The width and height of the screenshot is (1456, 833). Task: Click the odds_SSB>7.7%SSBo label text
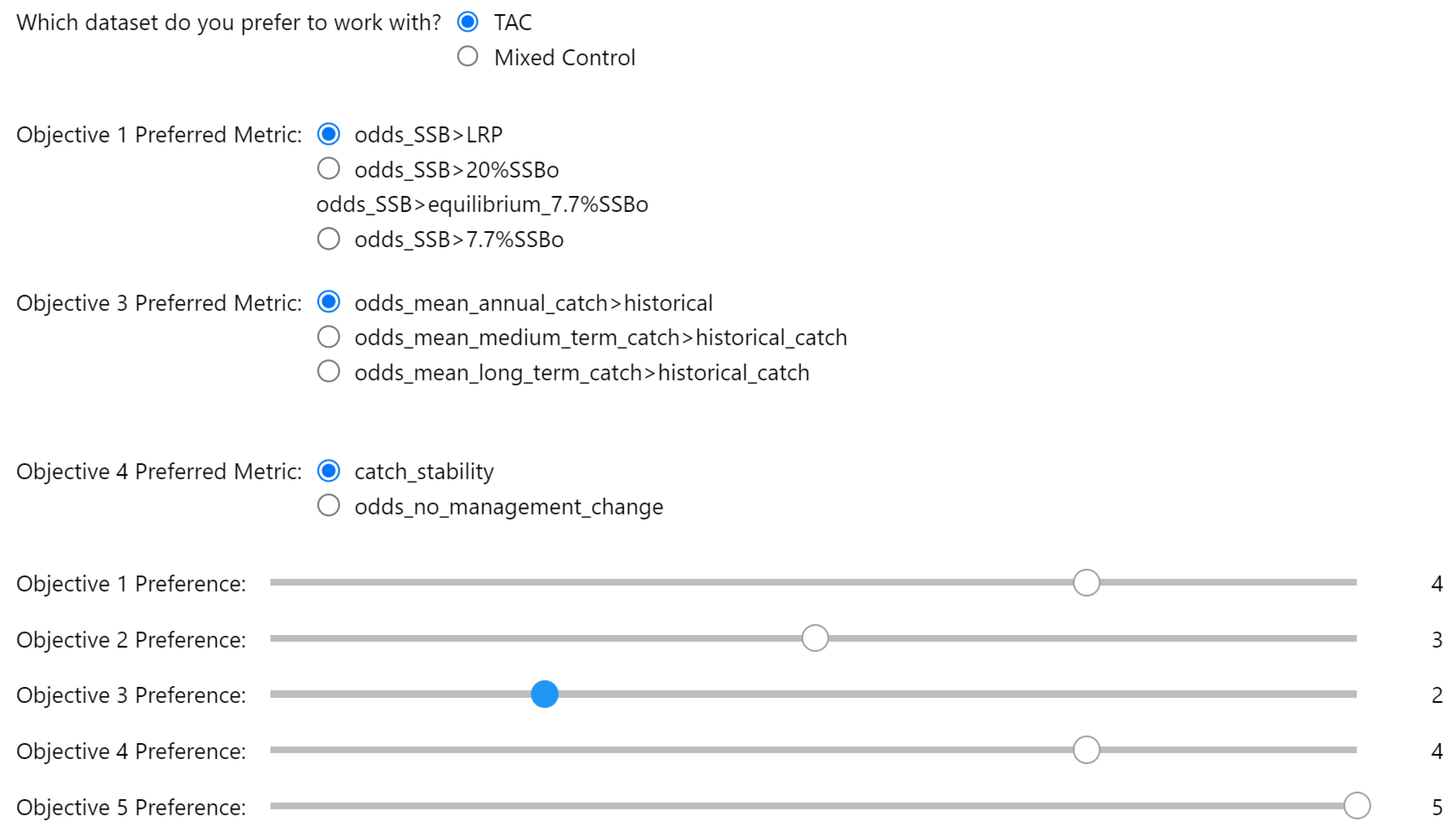[458, 241]
